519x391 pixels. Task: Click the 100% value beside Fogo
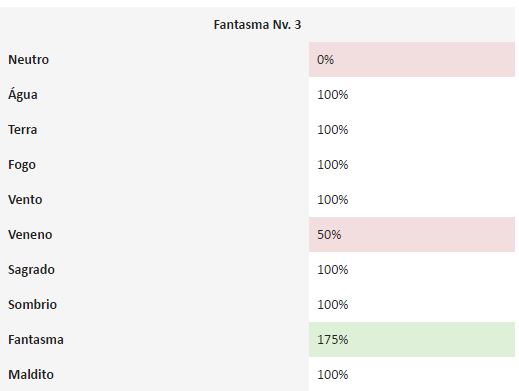click(x=332, y=165)
